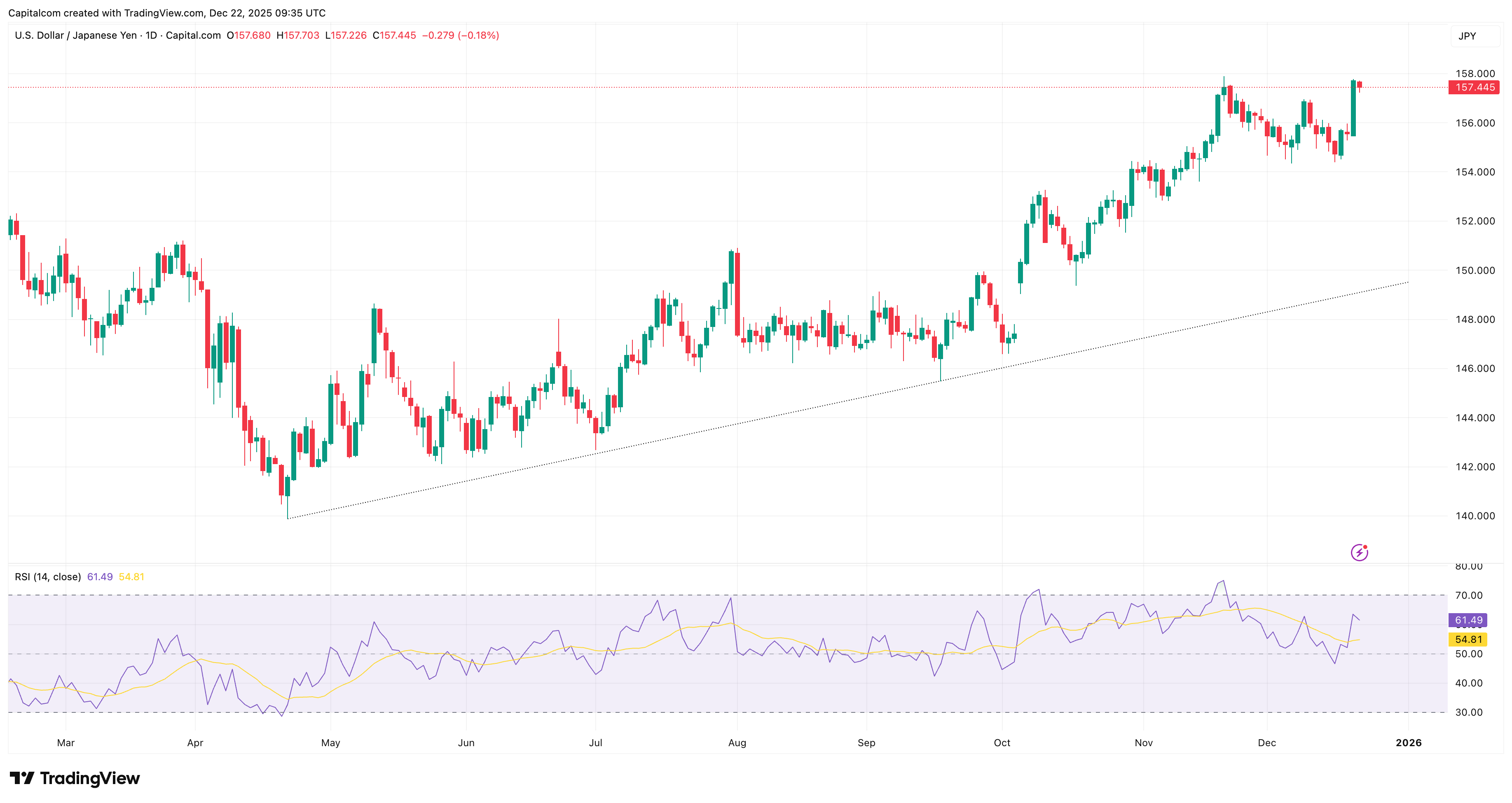This screenshot has height=803, width=1512.
Task: Click the red 157.445 current price tag
Action: coord(1474,87)
